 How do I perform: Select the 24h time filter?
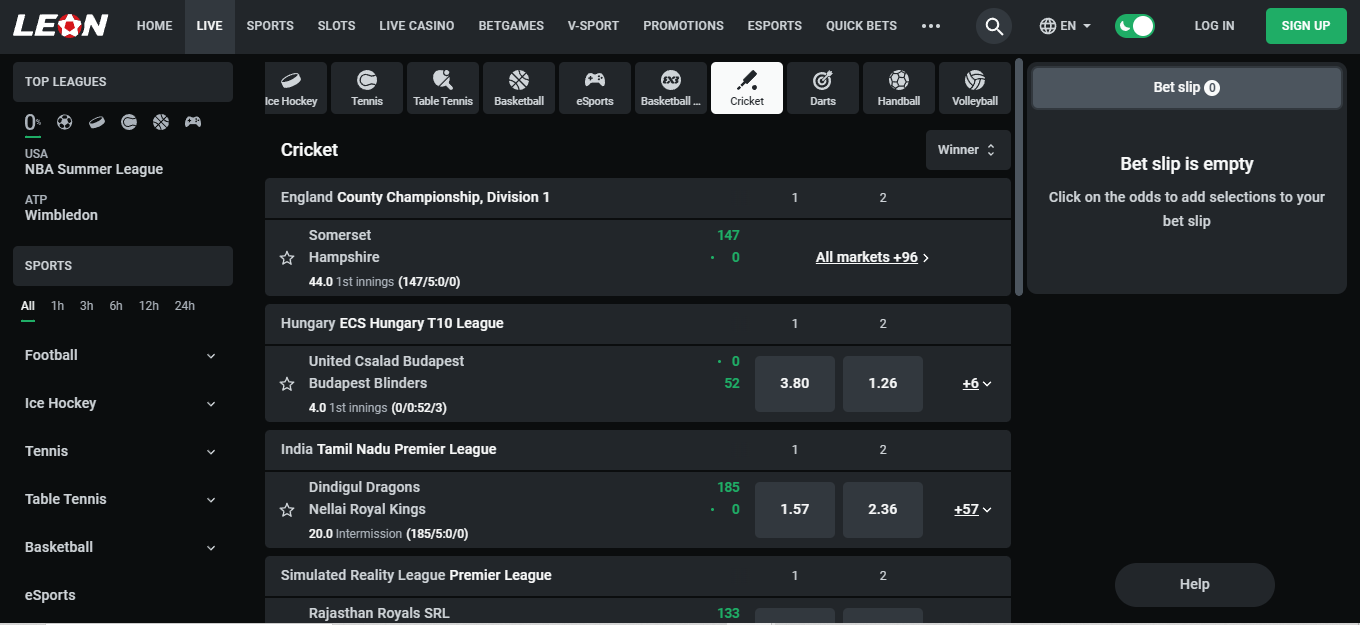click(x=185, y=306)
